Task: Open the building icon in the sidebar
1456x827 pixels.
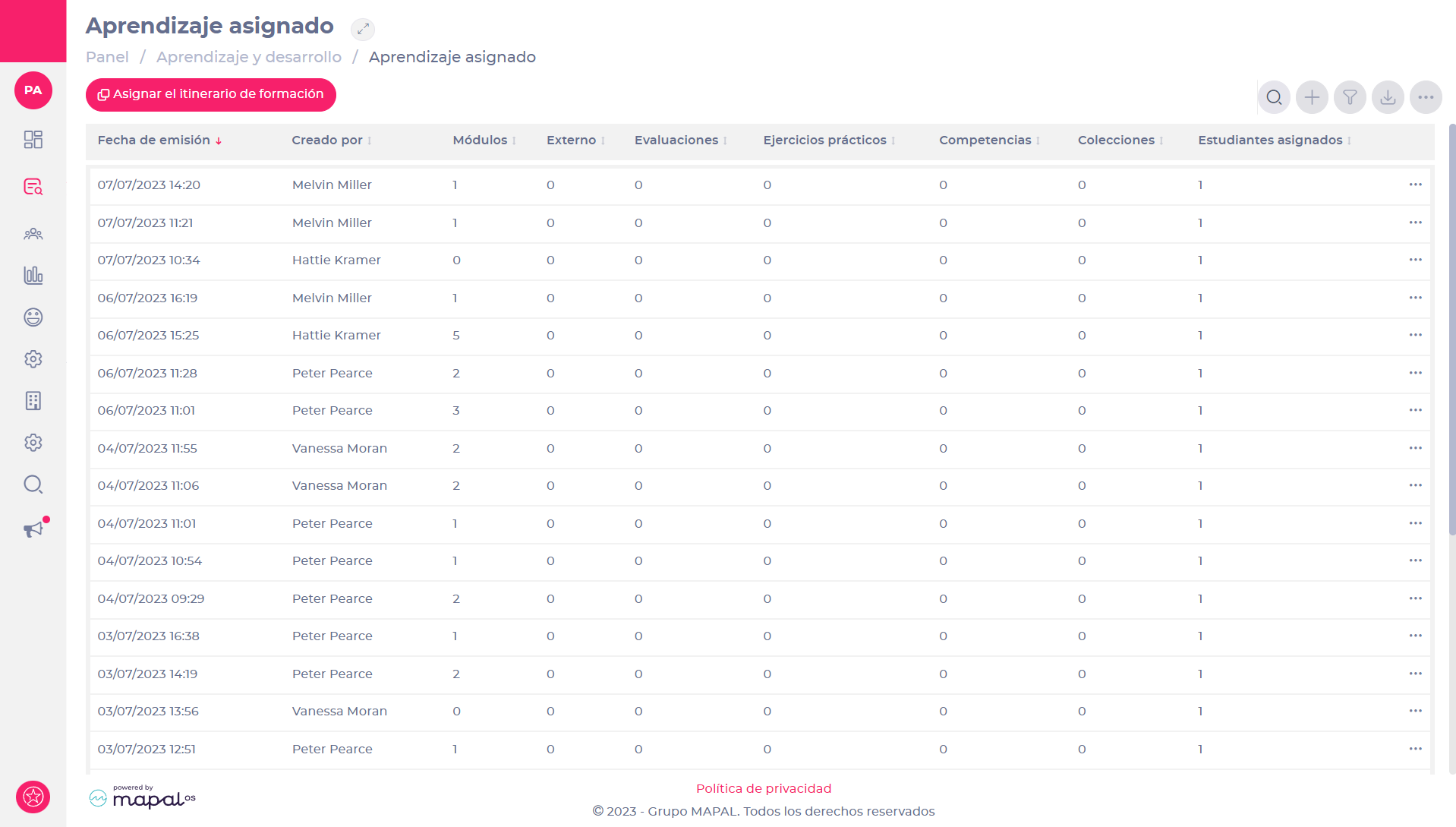Action: (33, 401)
